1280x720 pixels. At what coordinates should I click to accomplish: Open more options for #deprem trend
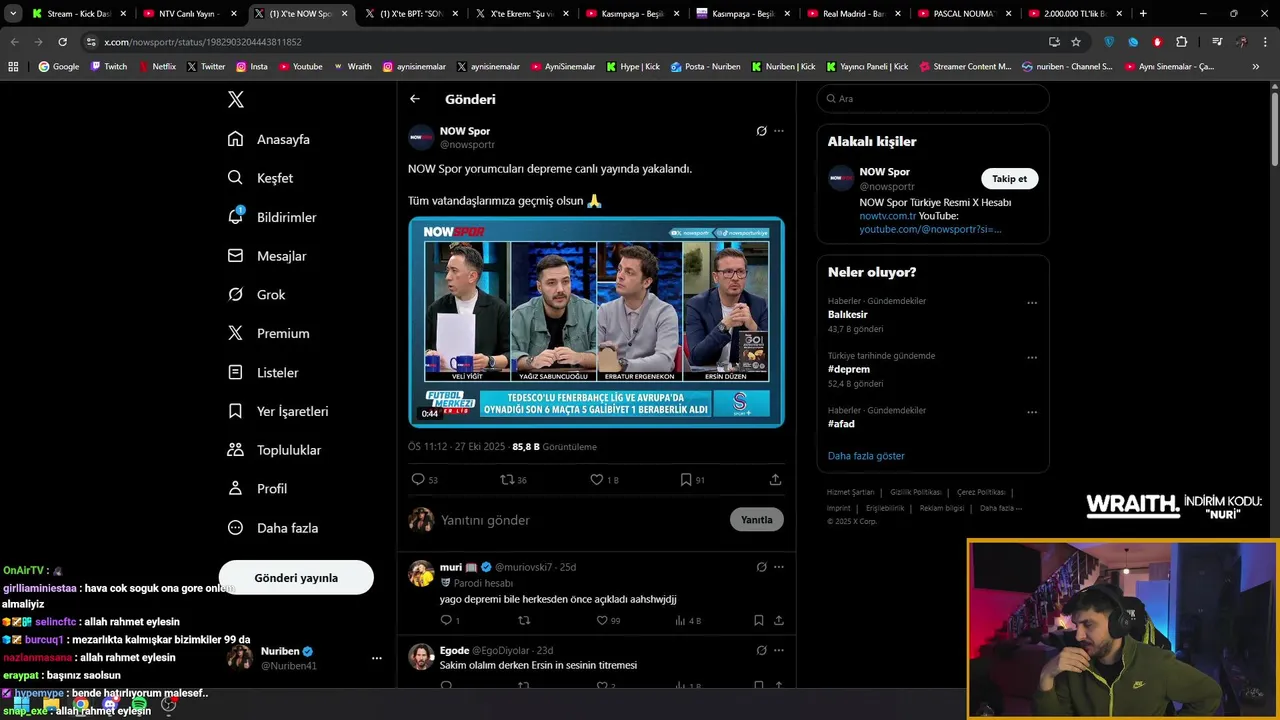coord(1032,358)
